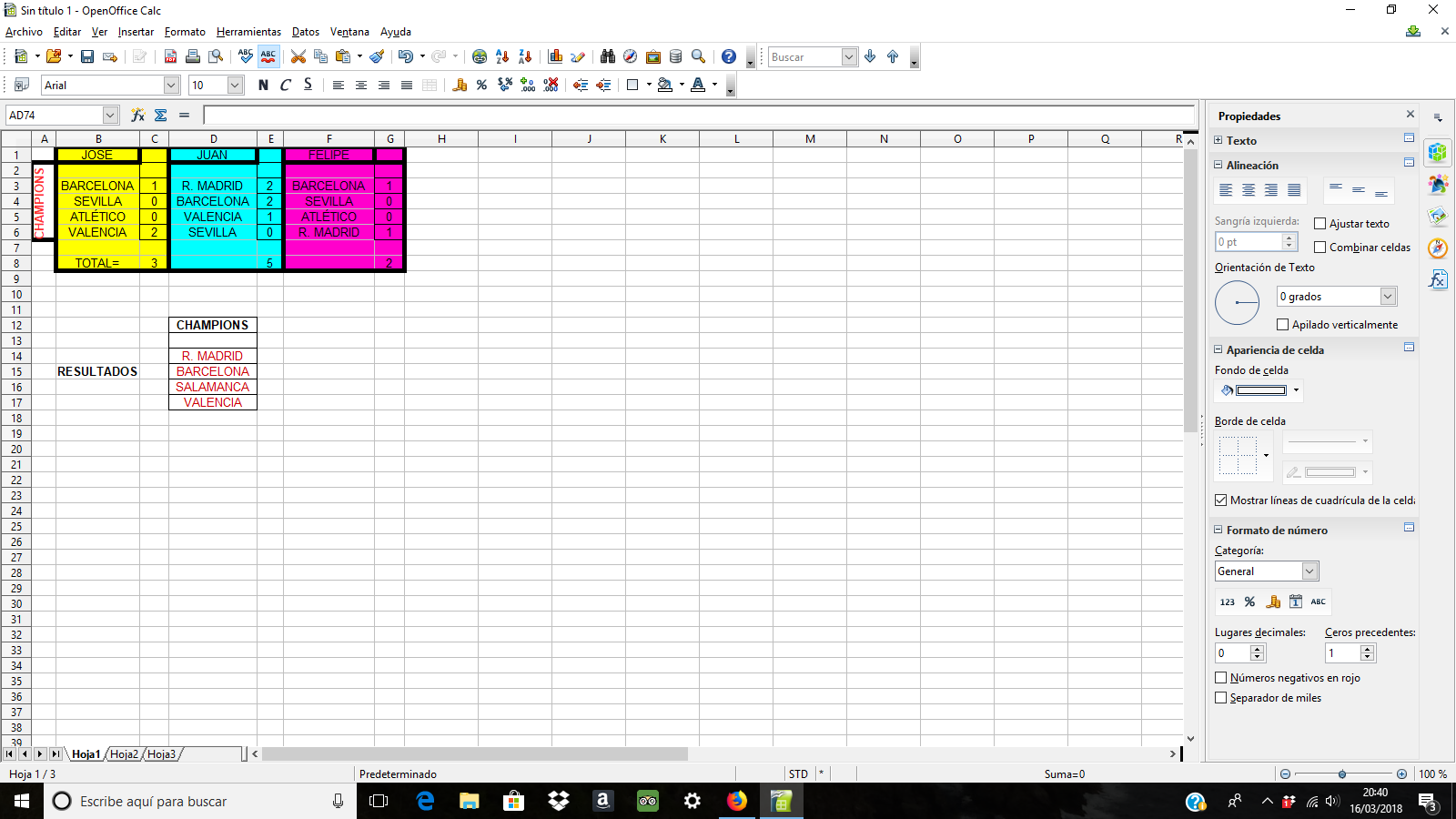Open the Navigator compass icon
The height and width of the screenshot is (819, 1456).
point(631,56)
